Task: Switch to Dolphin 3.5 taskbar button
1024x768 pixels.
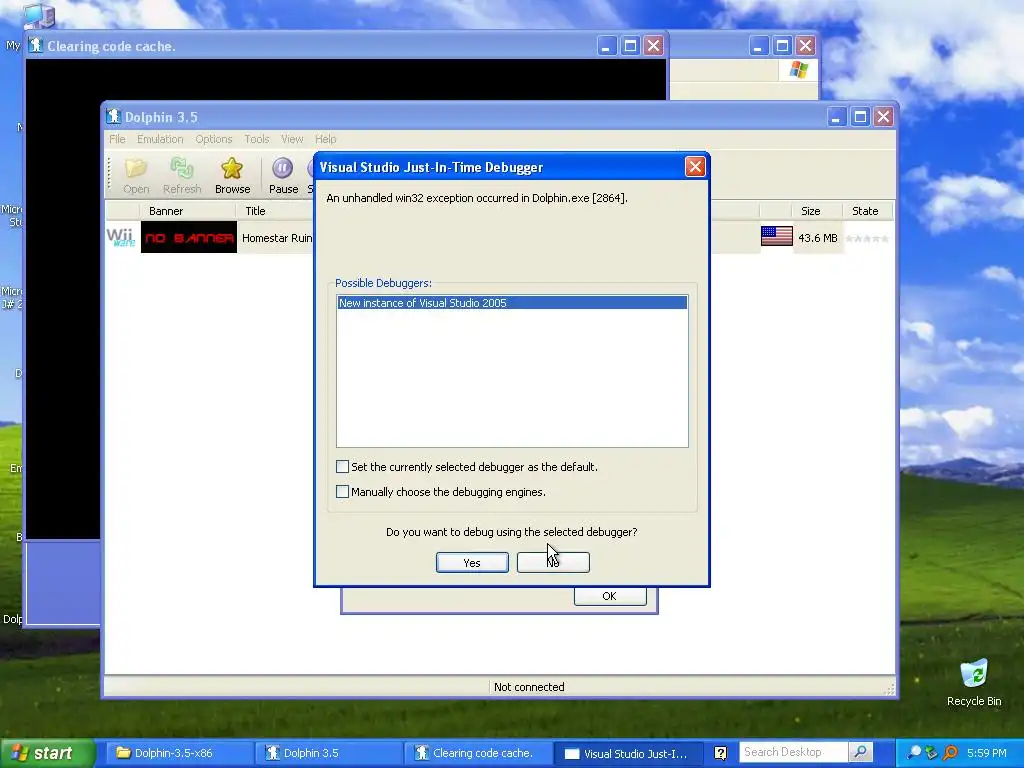Action: pyautogui.click(x=328, y=753)
